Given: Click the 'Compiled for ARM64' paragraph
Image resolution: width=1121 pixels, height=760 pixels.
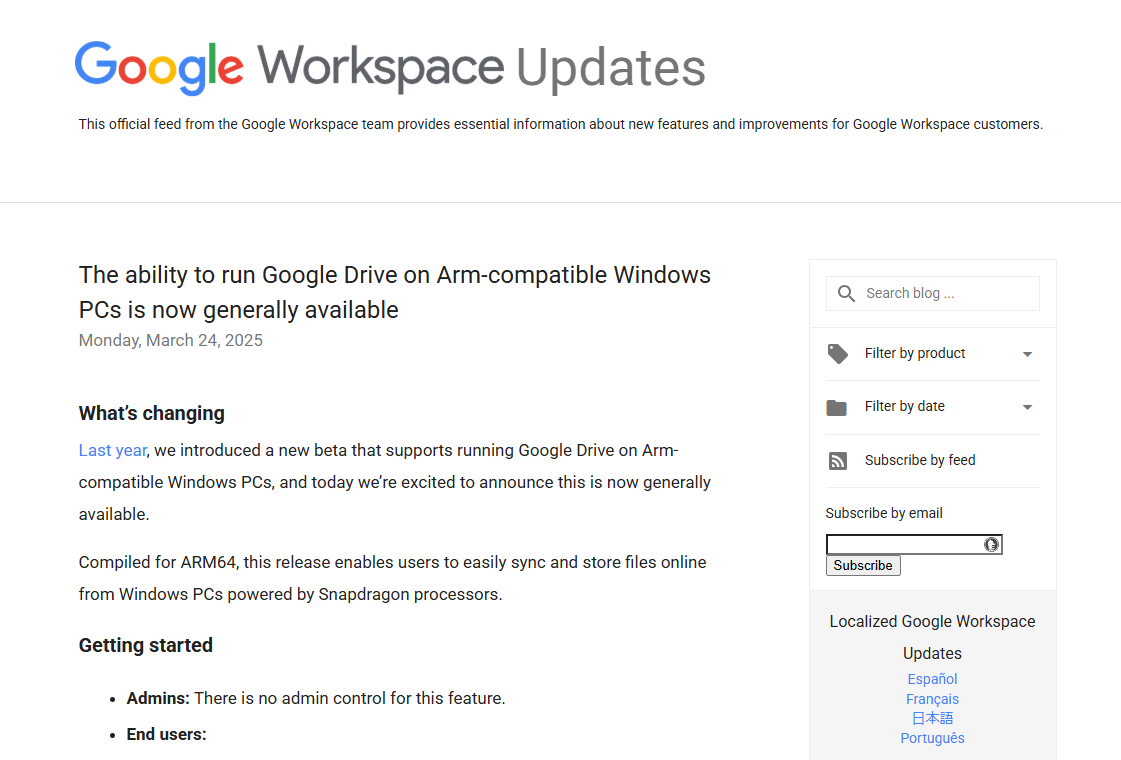Looking at the screenshot, I should pos(392,578).
